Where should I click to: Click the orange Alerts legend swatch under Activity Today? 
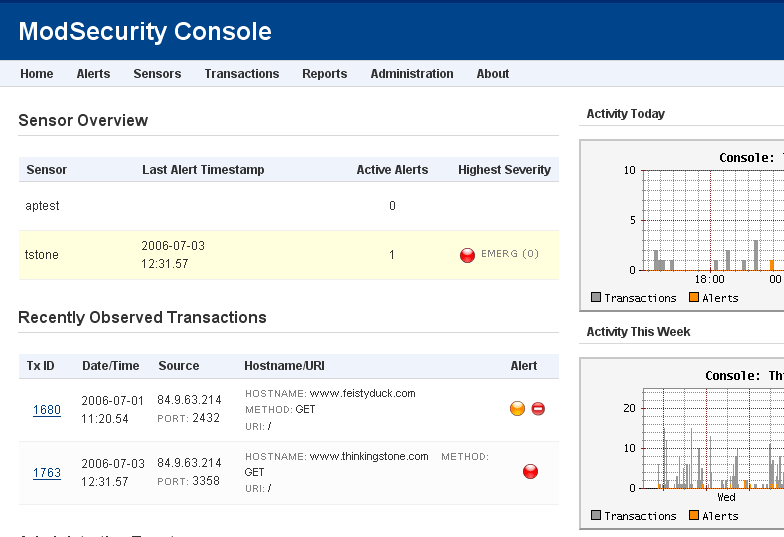pyautogui.click(x=693, y=297)
